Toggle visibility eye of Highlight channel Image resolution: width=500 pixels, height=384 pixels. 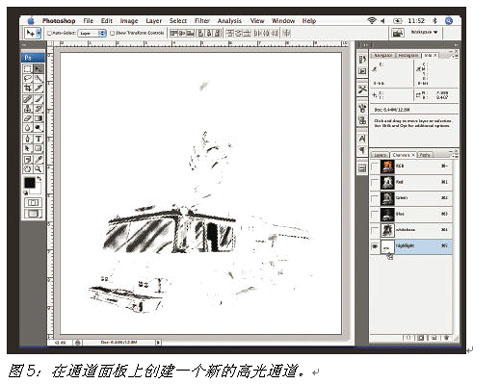(375, 246)
